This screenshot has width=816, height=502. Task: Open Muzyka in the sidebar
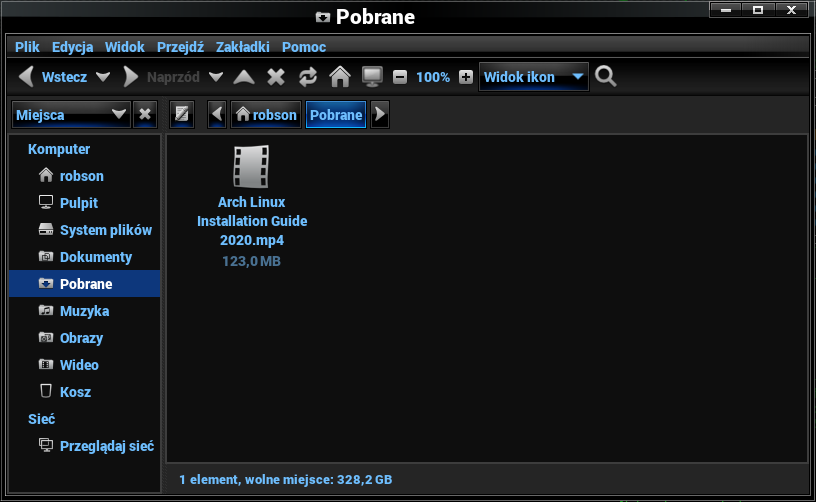pos(84,311)
